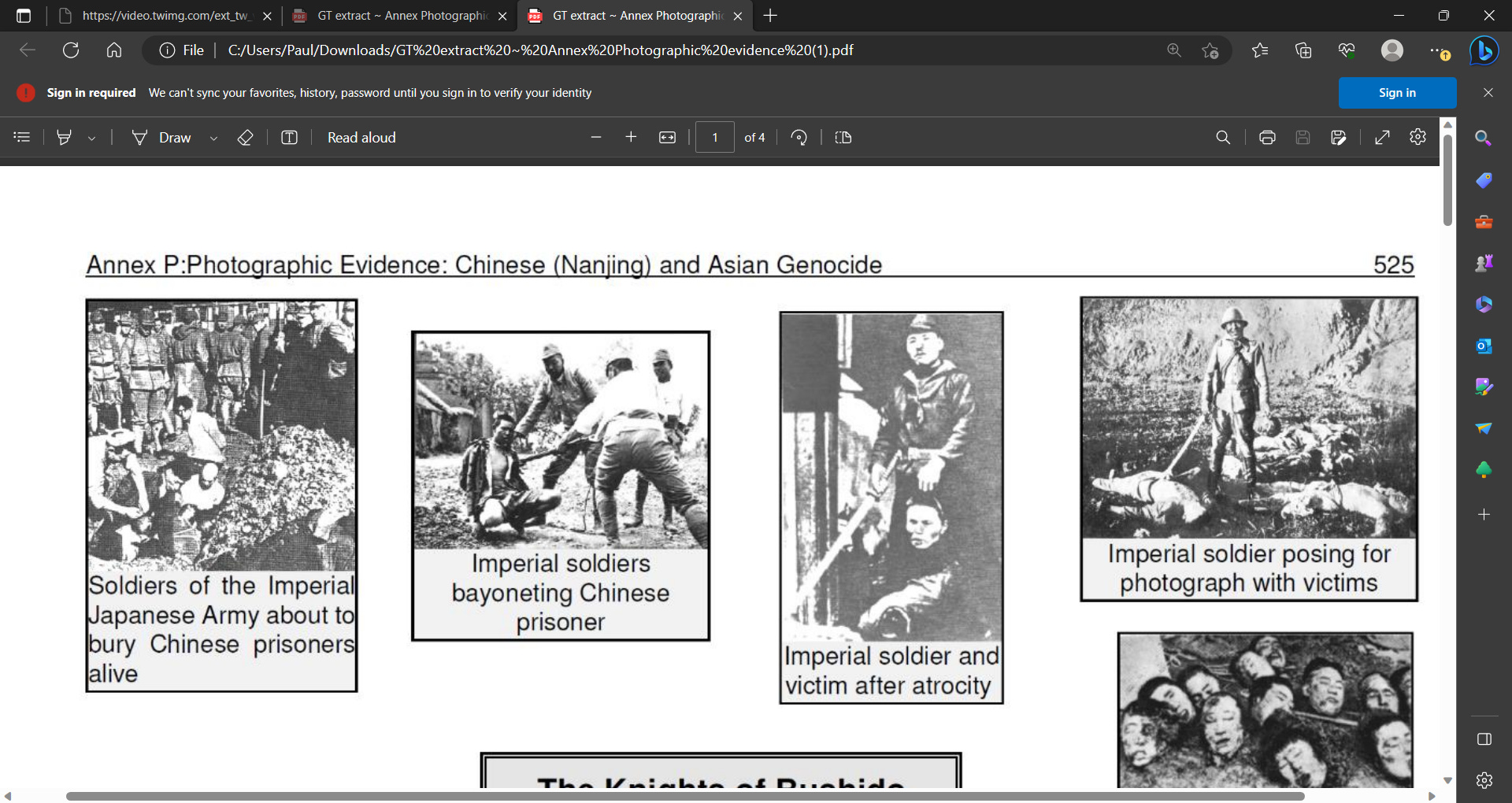This screenshot has width=1512, height=803.
Task: Zoom out of the PDF
Action: click(596, 137)
